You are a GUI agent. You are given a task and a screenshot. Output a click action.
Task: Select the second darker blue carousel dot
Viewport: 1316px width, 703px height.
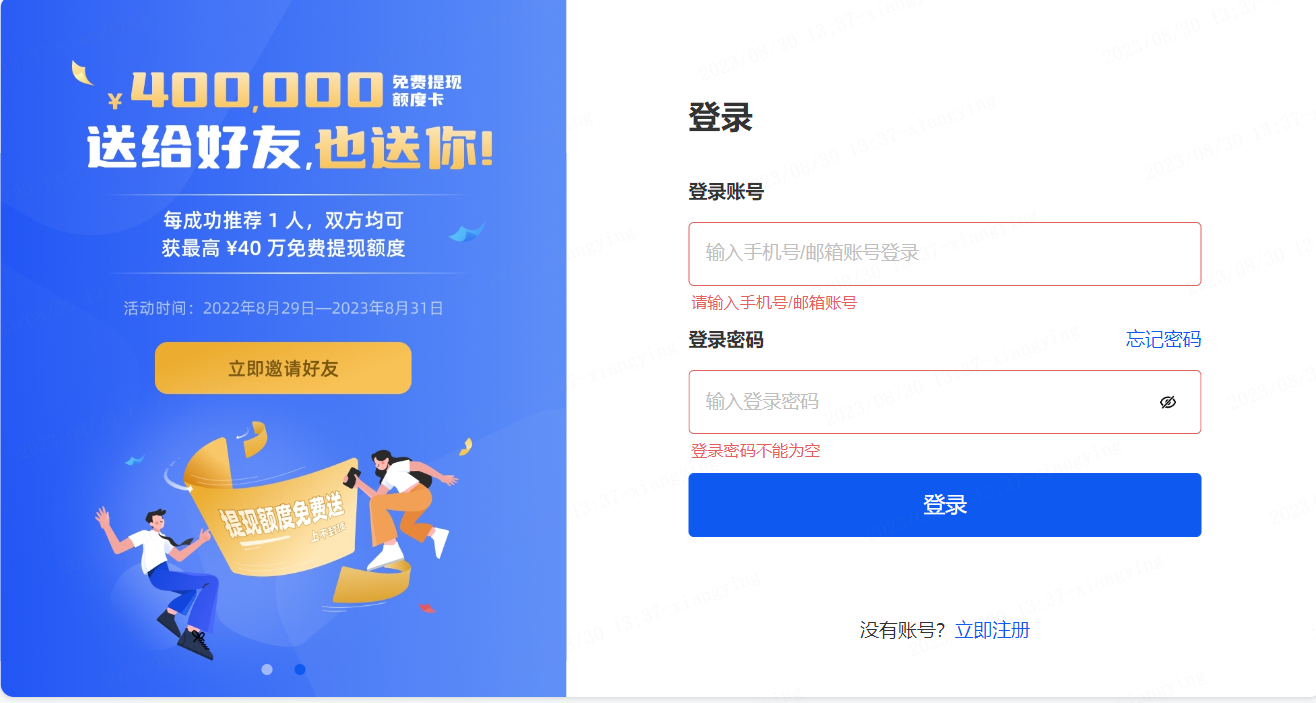[299, 669]
